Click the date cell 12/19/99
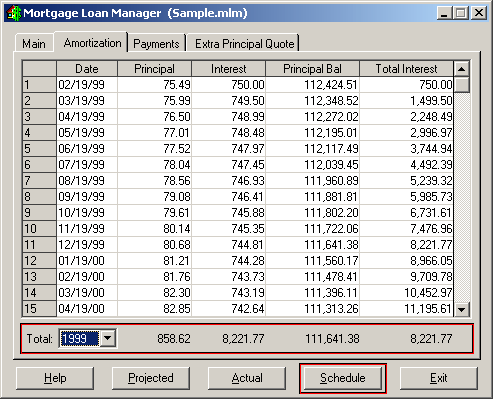The image size is (493, 399). coord(87,245)
